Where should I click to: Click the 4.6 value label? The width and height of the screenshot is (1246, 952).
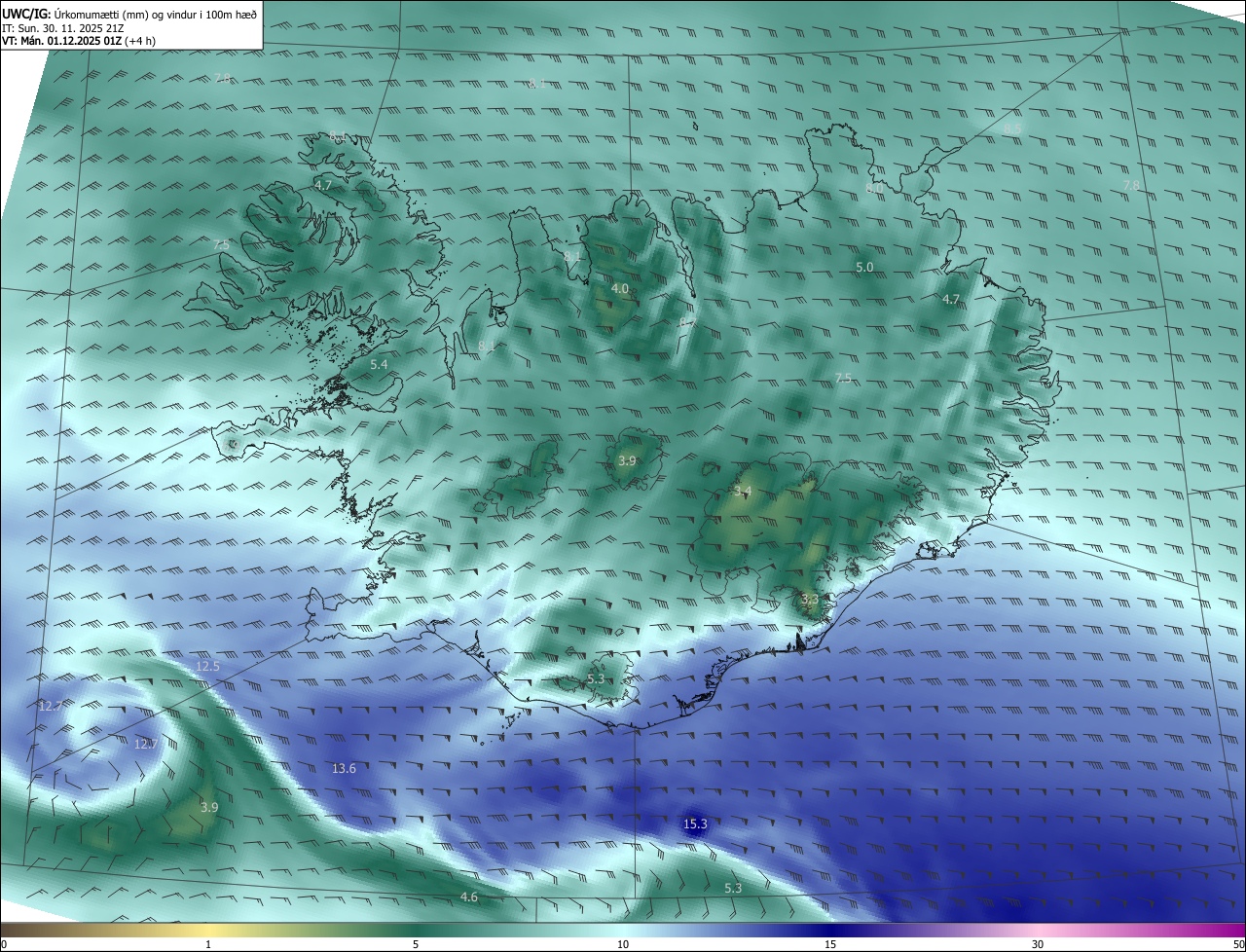click(469, 897)
